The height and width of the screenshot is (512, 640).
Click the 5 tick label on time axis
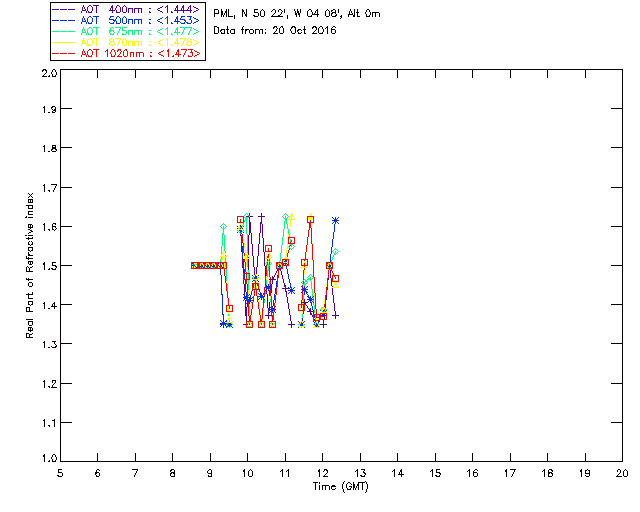tap(60, 473)
